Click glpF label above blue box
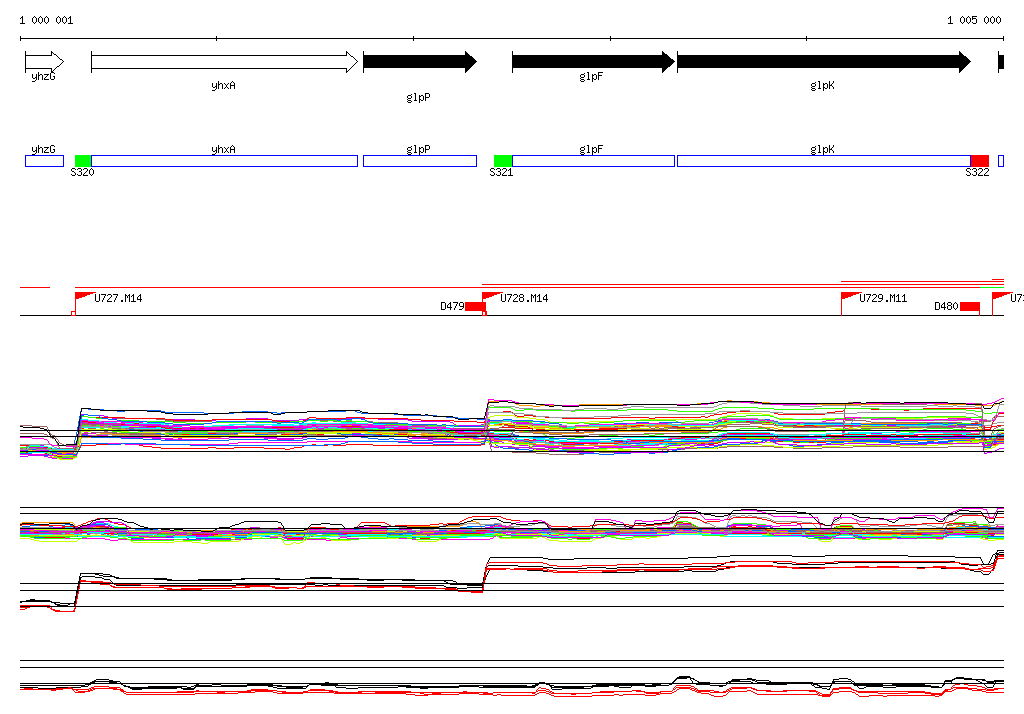The image size is (1024, 714). 591,150
